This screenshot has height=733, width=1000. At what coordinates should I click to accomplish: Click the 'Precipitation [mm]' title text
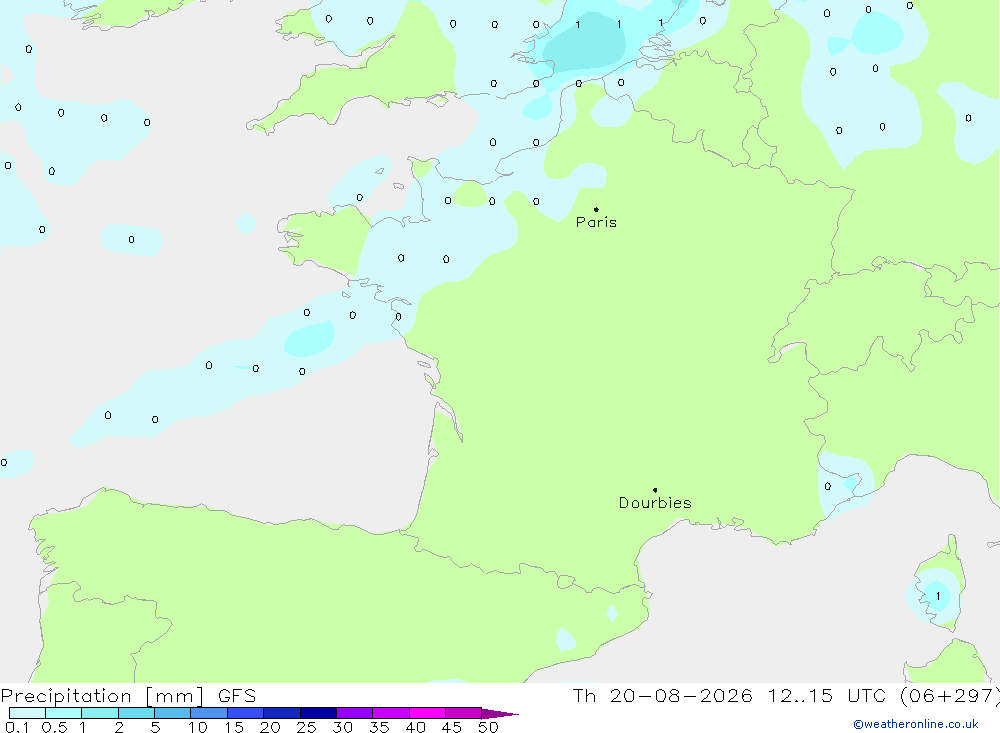(102, 696)
